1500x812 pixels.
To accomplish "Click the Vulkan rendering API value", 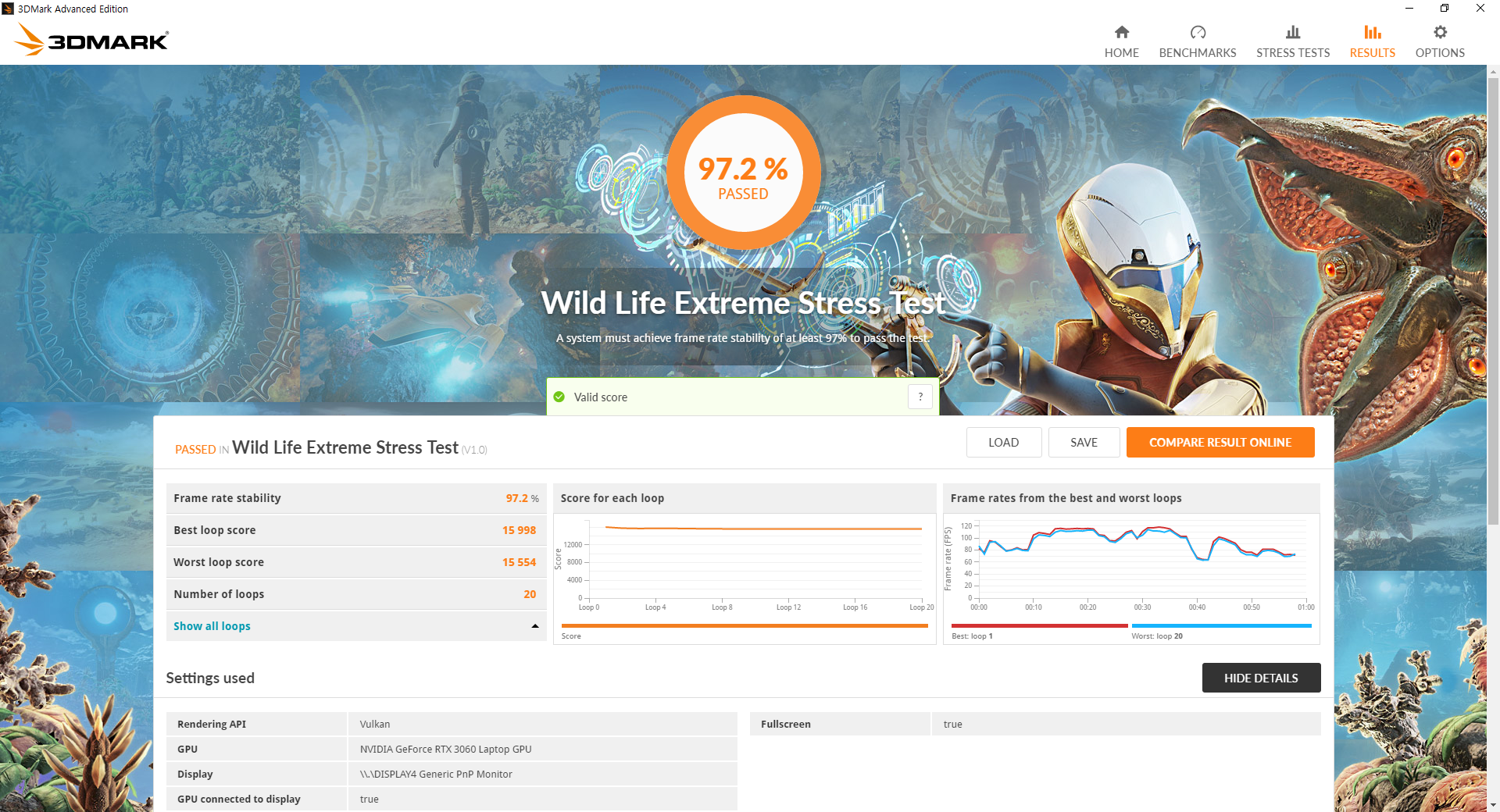I will (x=375, y=725).
